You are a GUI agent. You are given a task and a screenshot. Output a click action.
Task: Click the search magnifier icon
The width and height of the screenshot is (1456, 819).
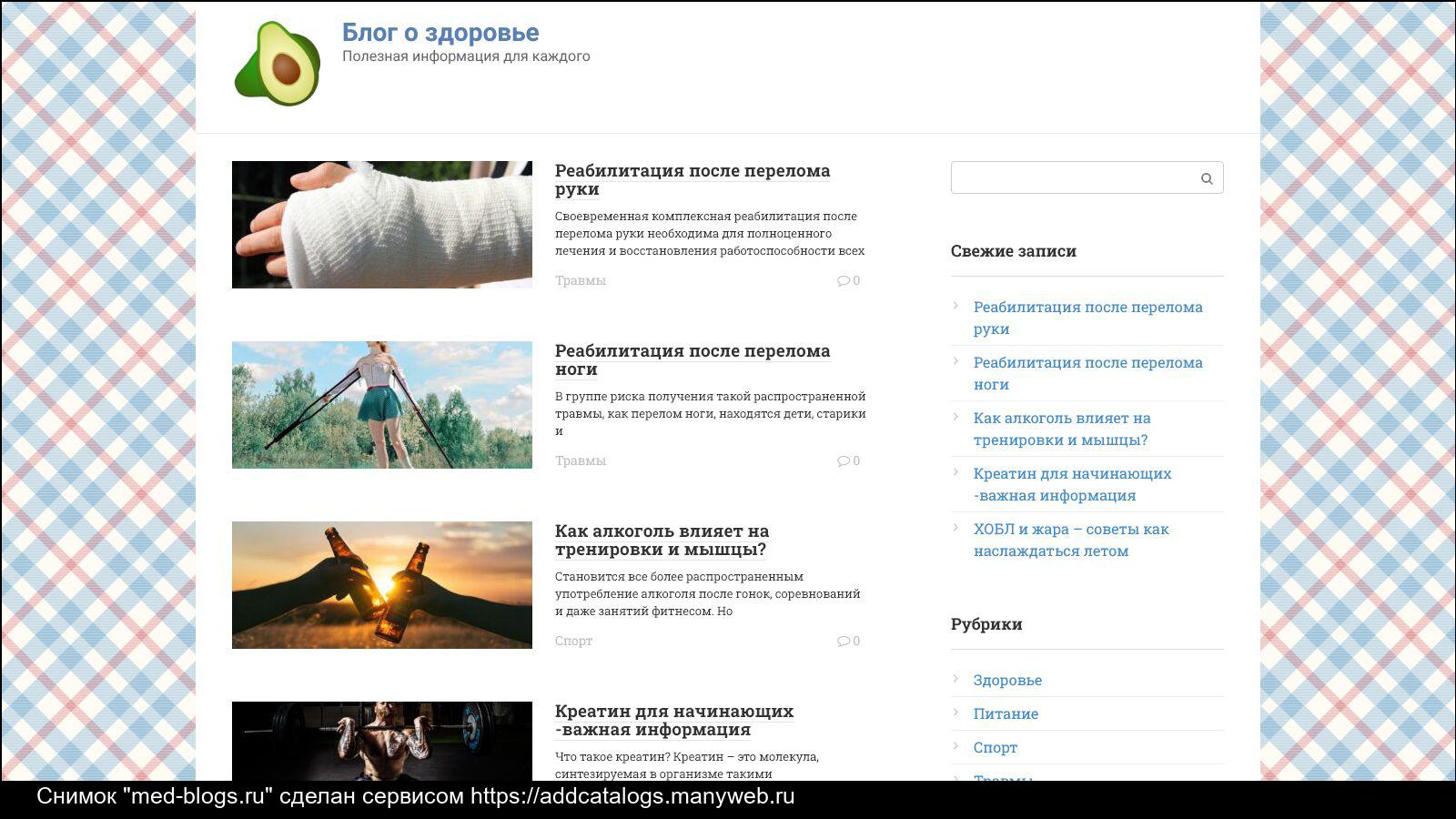1207,178
